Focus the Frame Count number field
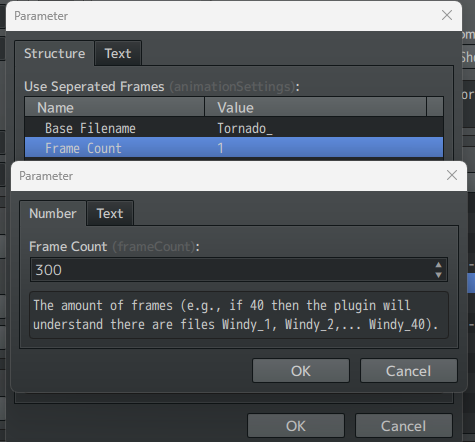The image size is (475, 442). 233,270
